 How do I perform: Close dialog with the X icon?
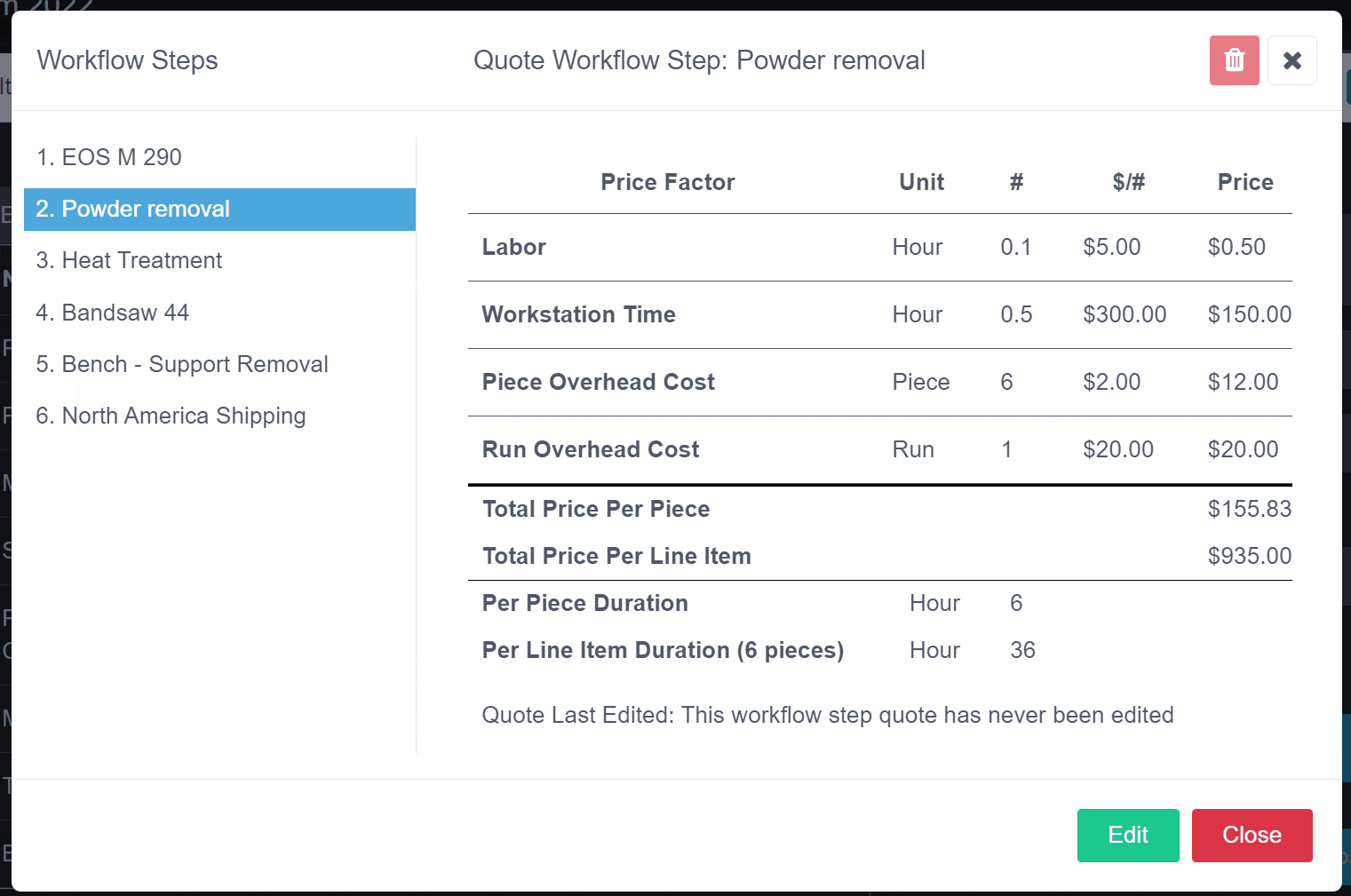(1291, 60)
